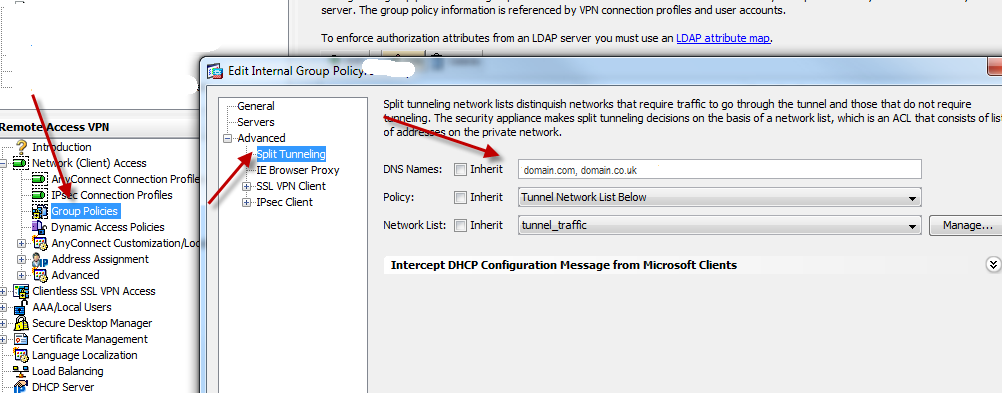Viewport: 1002px width, 393px height.
Task: Click the Load Balancing icon
Action: (21, 371)
